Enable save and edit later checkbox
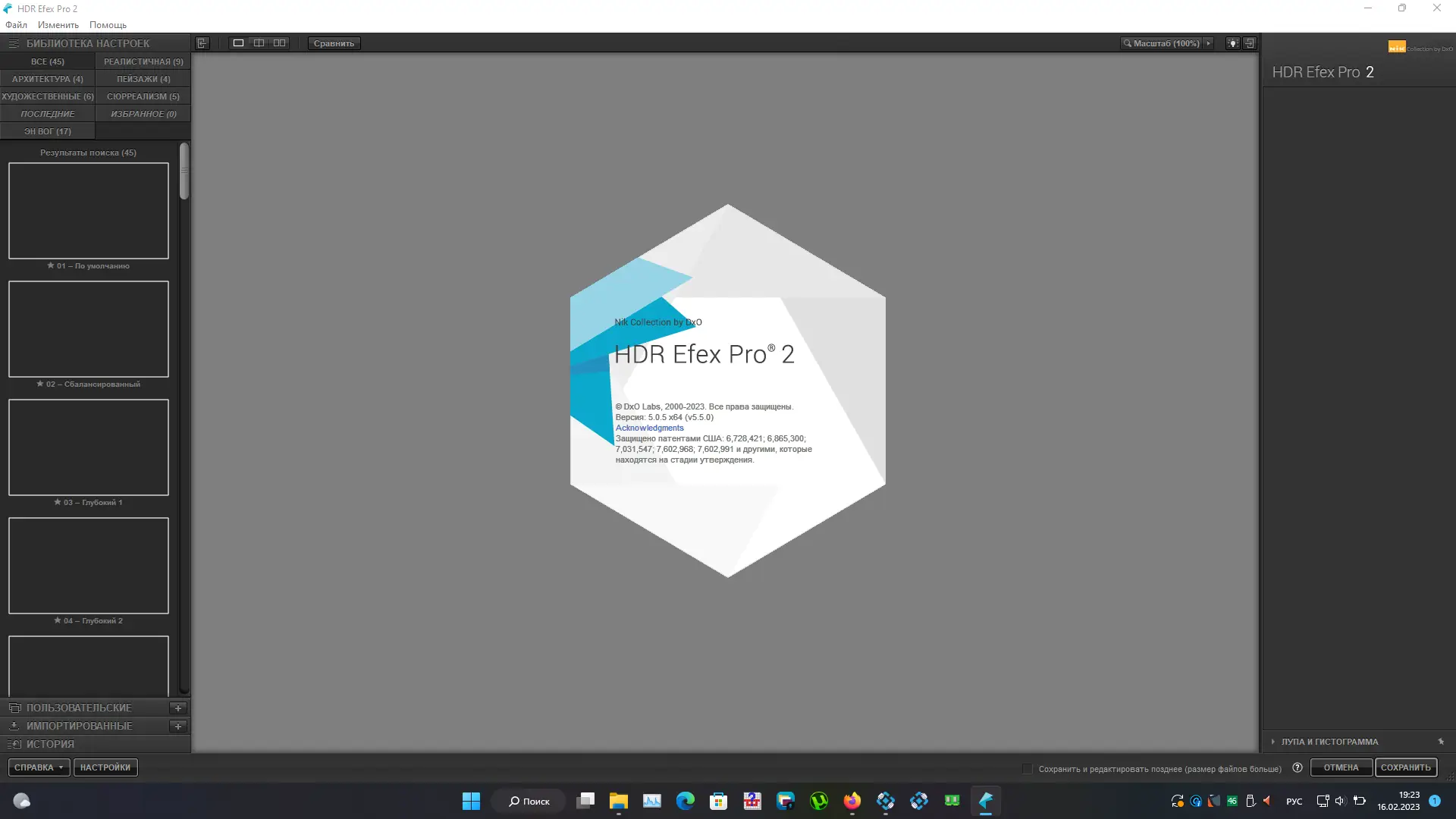This screenshot has width=1456, height=819. (1028, 768)
